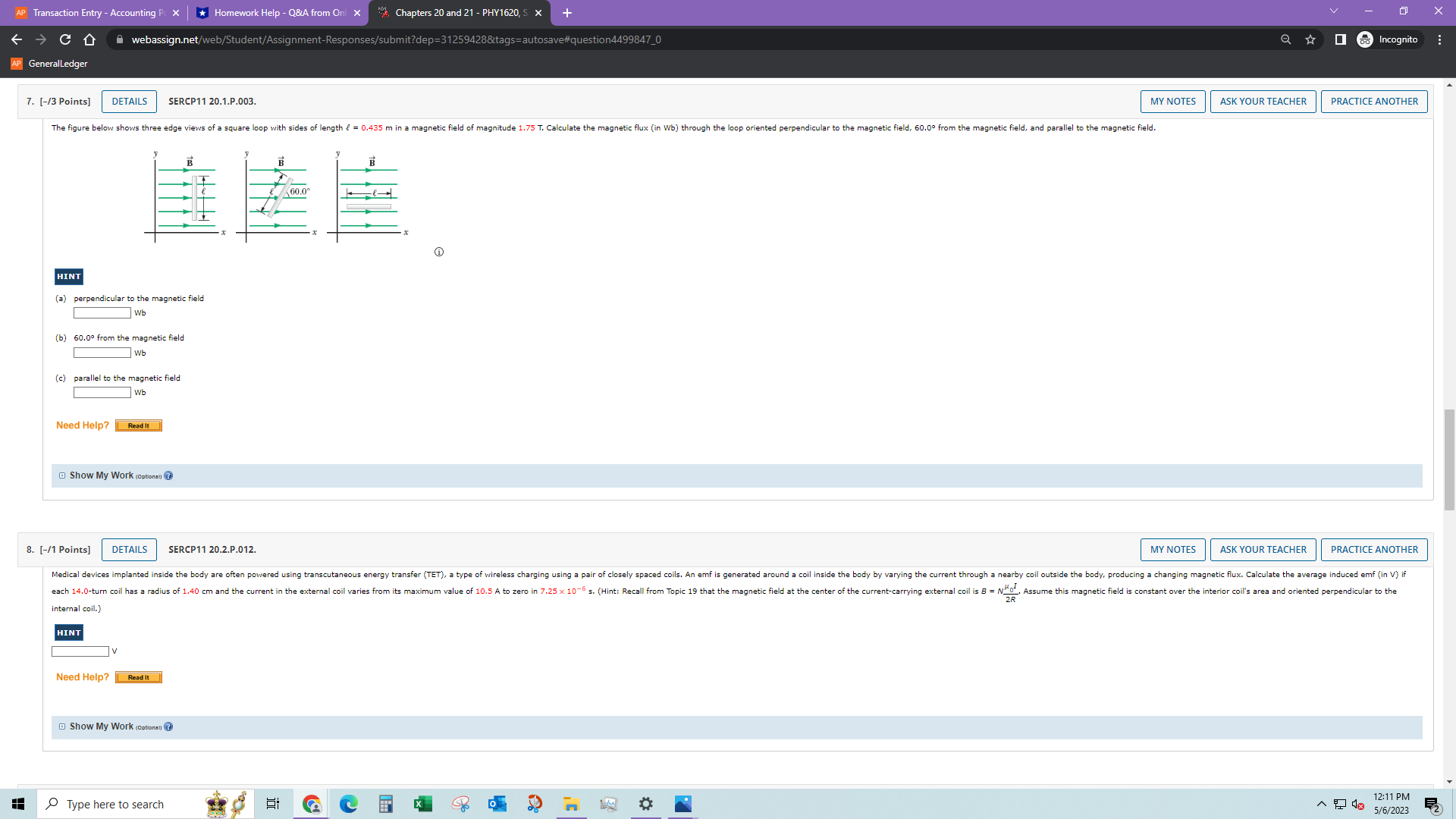Screen dimensions: 1456x819
Task: Open Excel from the taskbar
Action: (x=422, y=804)
